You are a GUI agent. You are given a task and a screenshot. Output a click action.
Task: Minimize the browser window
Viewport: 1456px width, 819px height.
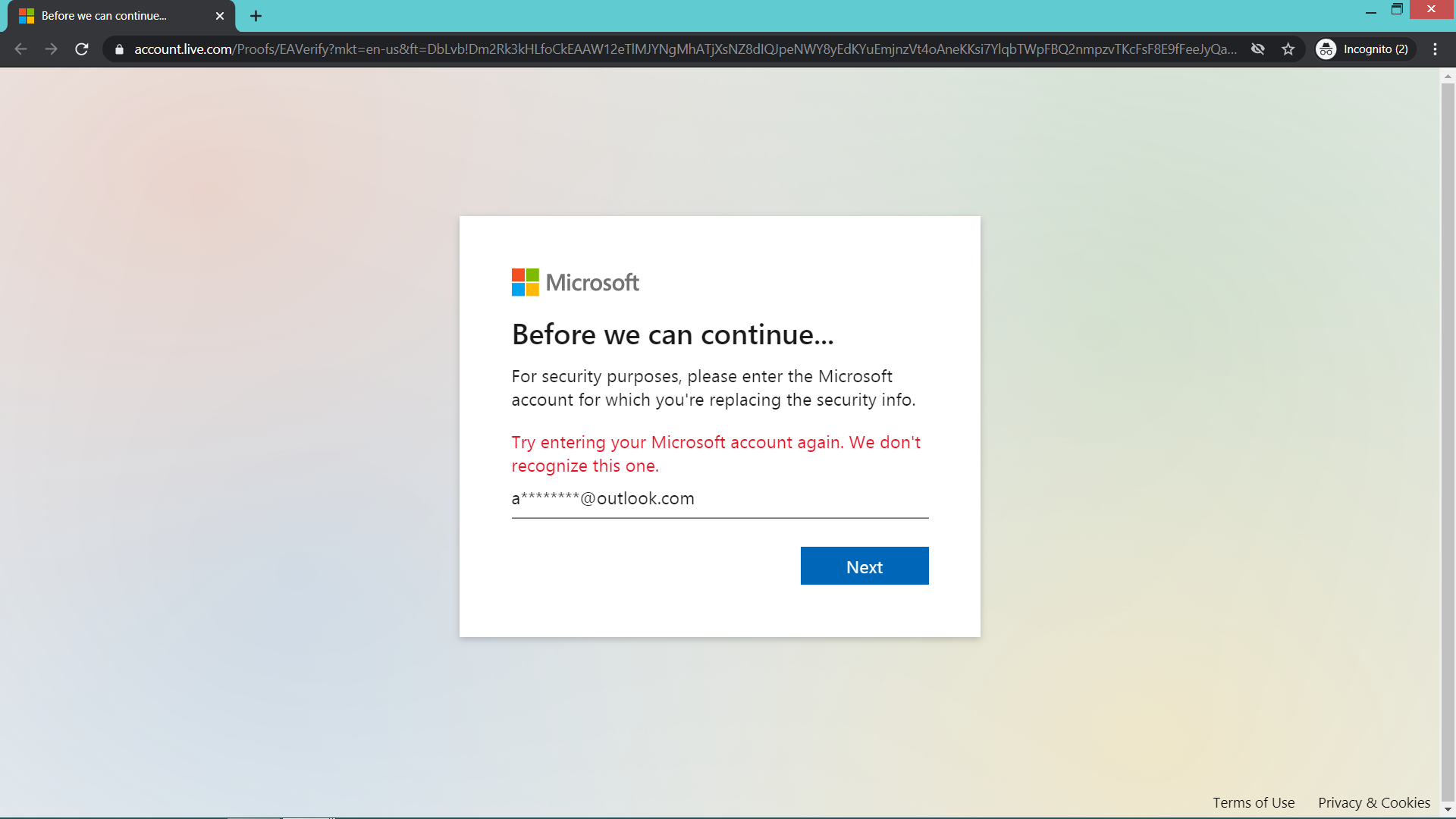coord(1370,11)
